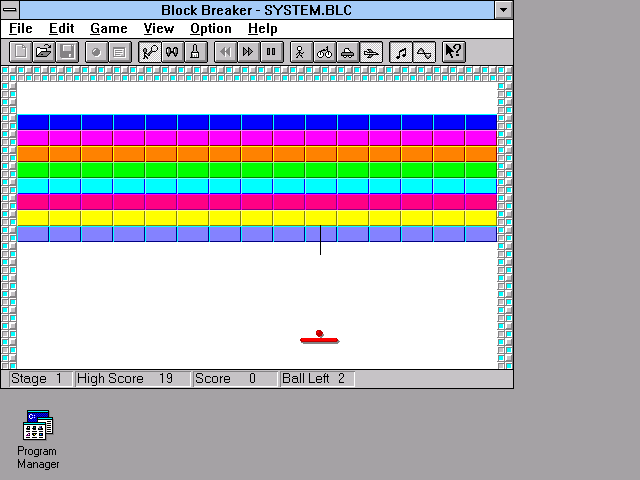Image resolution: width=640 pixels, height=480 pixels.
Task: Open the View menu
Action: coord(158,29)
